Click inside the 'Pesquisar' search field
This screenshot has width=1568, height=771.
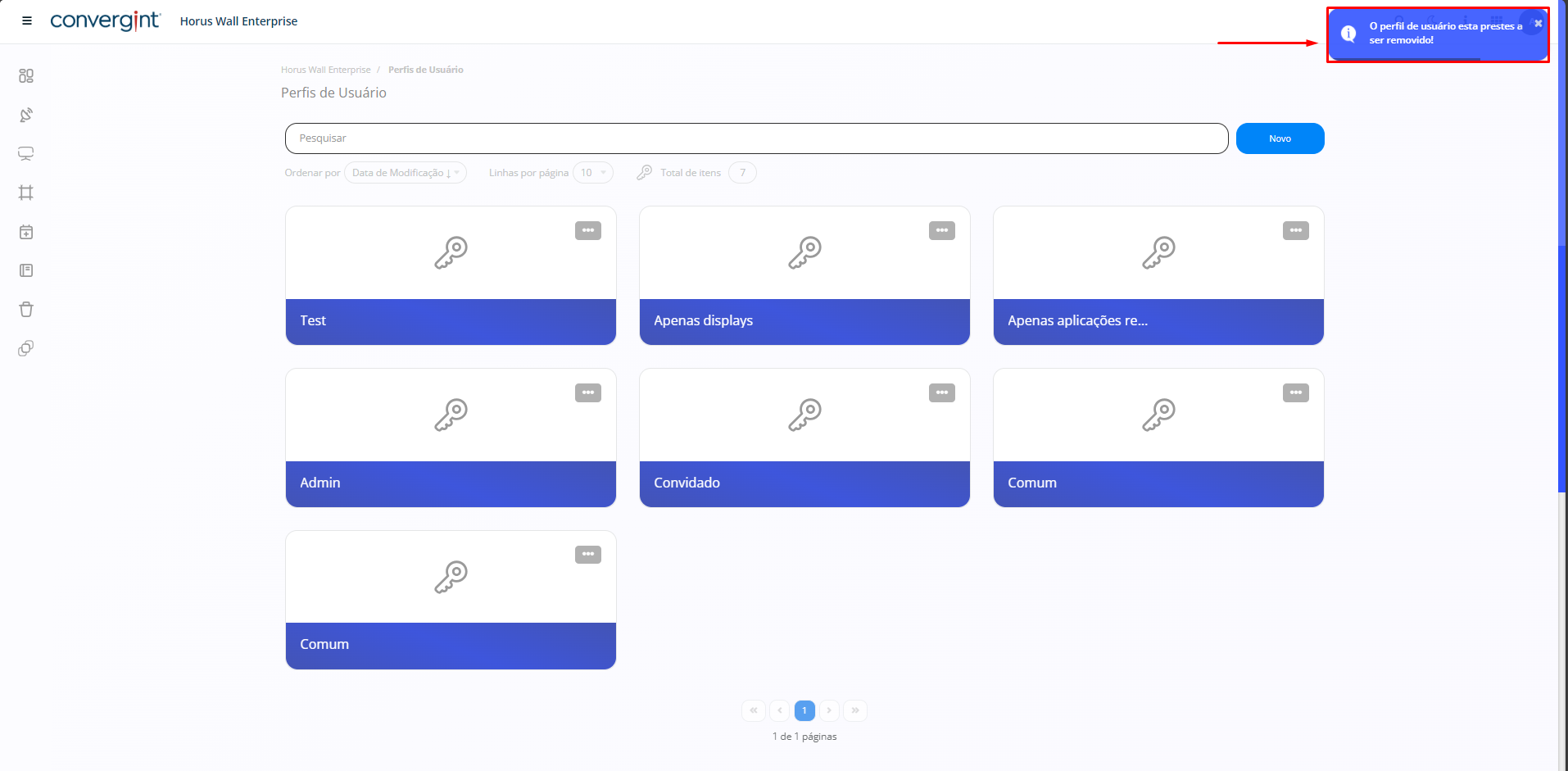click(x=755, y=138)
